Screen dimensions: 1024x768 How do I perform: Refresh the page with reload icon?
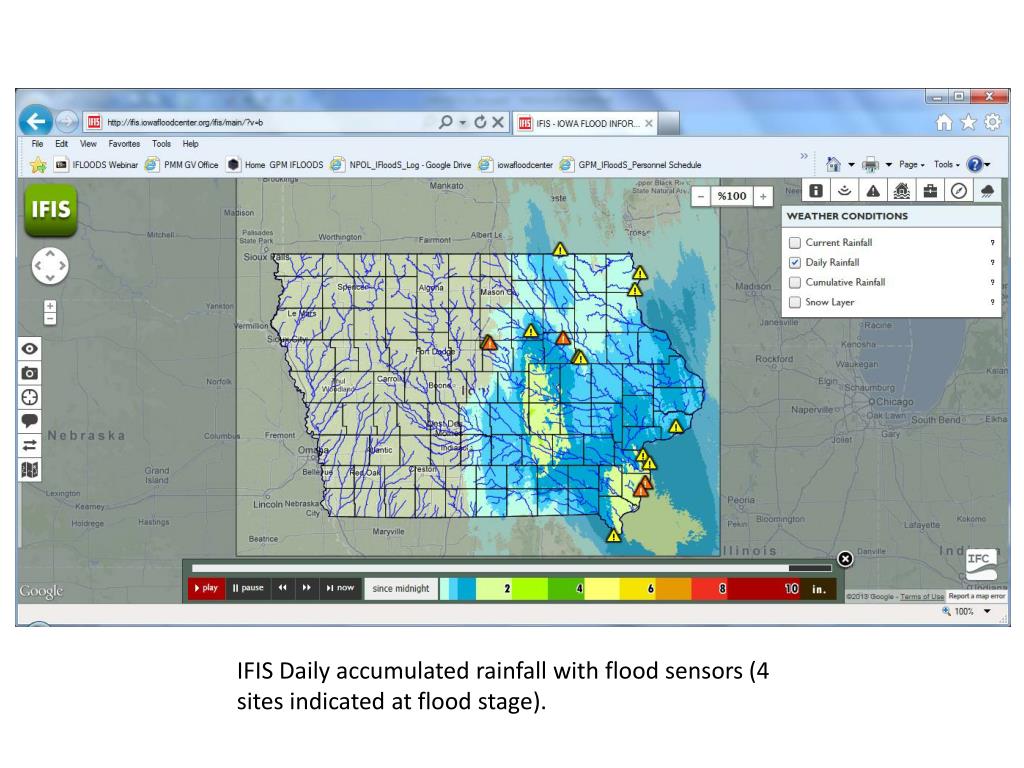[x=480, y=122]
